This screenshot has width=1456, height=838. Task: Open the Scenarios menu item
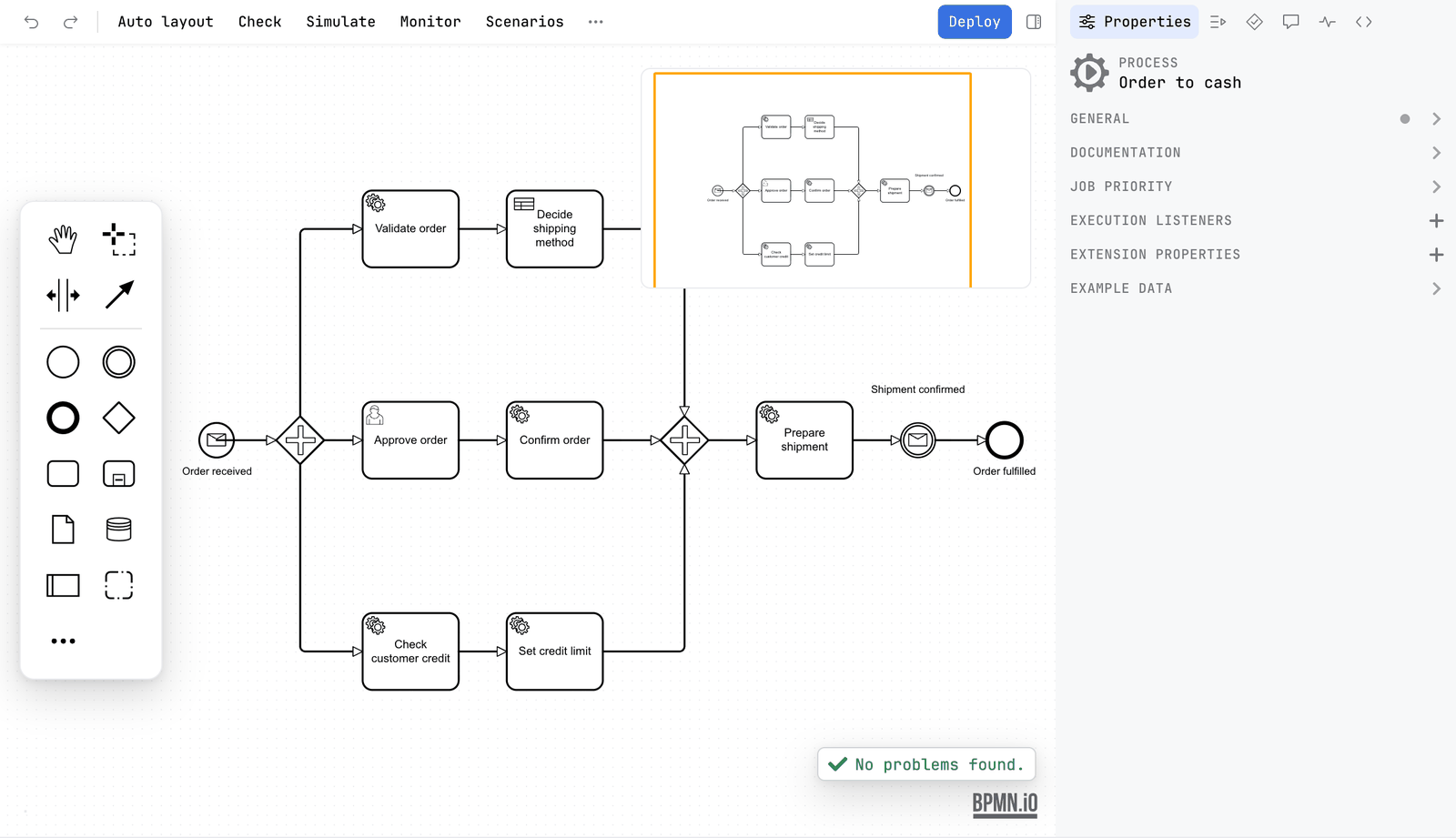click(524, 22)
